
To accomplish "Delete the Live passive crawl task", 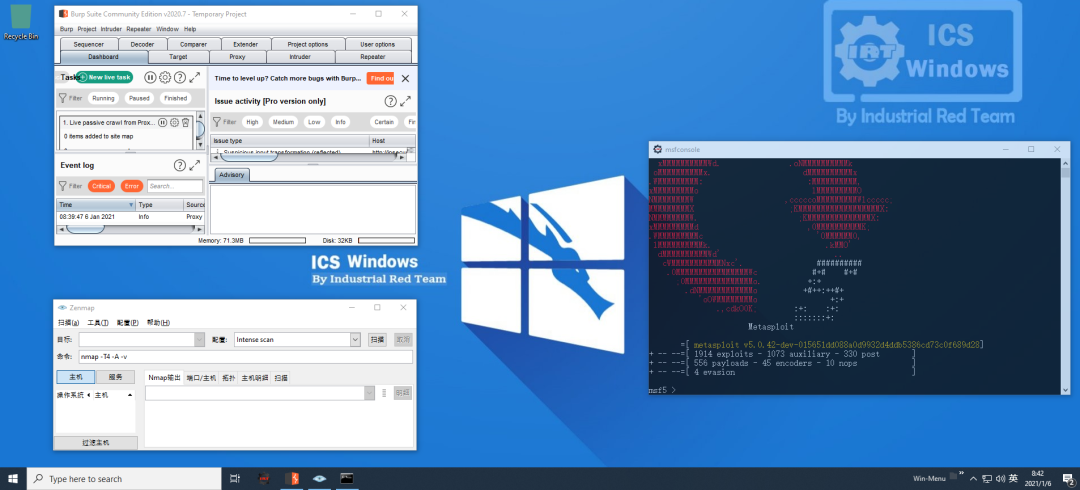I will click(x=185, y=123).
